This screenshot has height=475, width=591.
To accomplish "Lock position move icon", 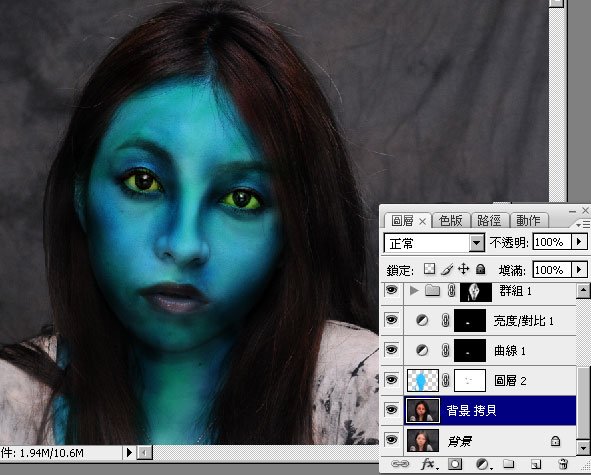I will (x=463, y=269).
